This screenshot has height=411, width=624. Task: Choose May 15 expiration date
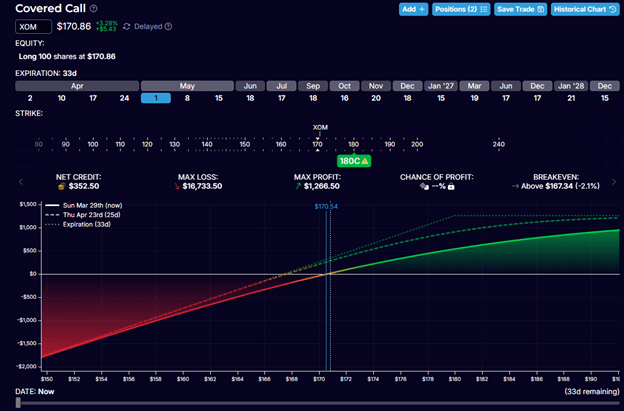tap(218, 98)
